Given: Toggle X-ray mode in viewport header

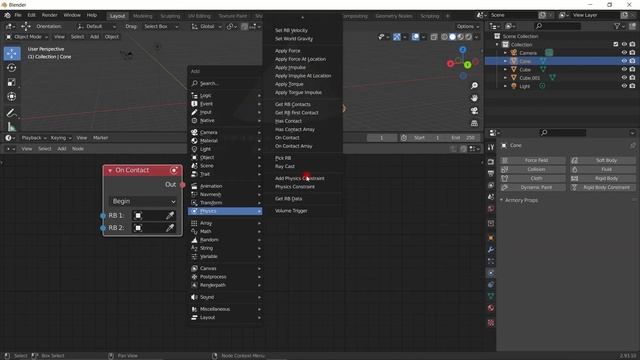Looking at the screenshot, I should [434, 37].
